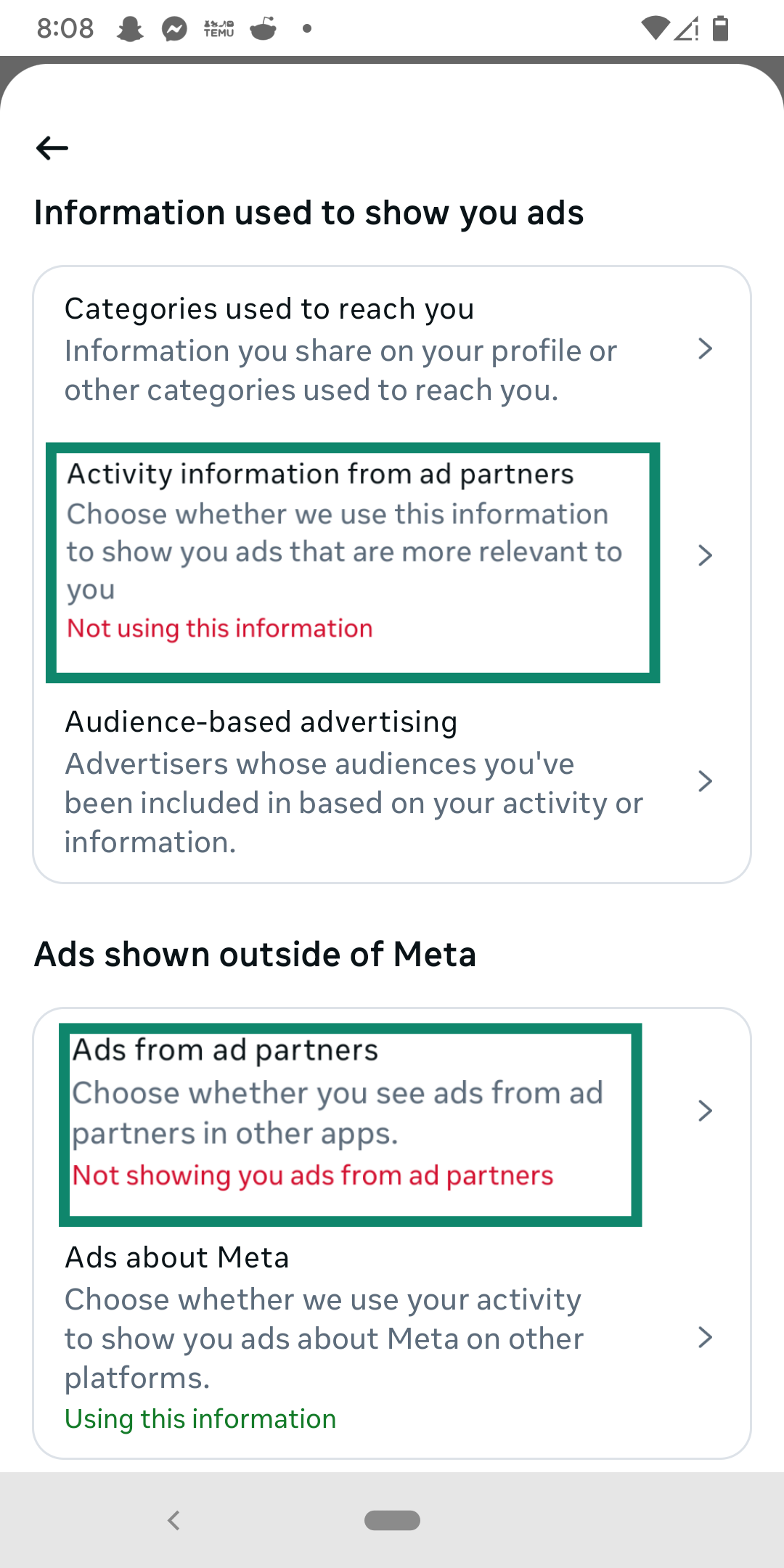Image resolution: width=784 pixels, height=1568 pixels.
Task: Tap the Reddit notification icon
Action: click(266, 28)
